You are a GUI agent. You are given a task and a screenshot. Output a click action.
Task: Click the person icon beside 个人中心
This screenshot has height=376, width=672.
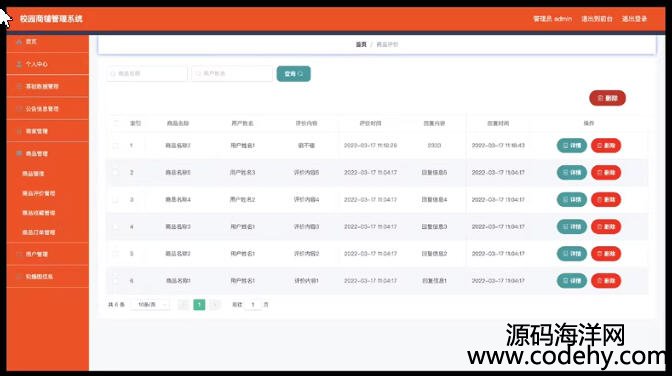point(19,64)
